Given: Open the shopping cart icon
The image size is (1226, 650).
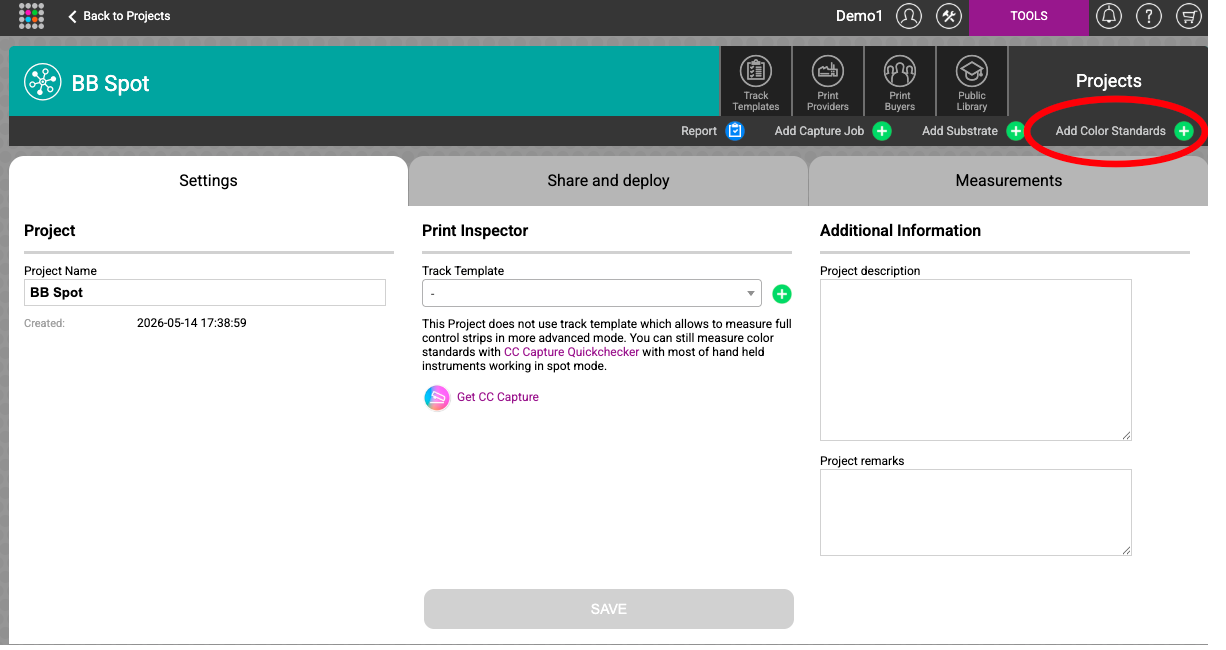Looking at the screenshot, I should click(x=1189, y=16).
